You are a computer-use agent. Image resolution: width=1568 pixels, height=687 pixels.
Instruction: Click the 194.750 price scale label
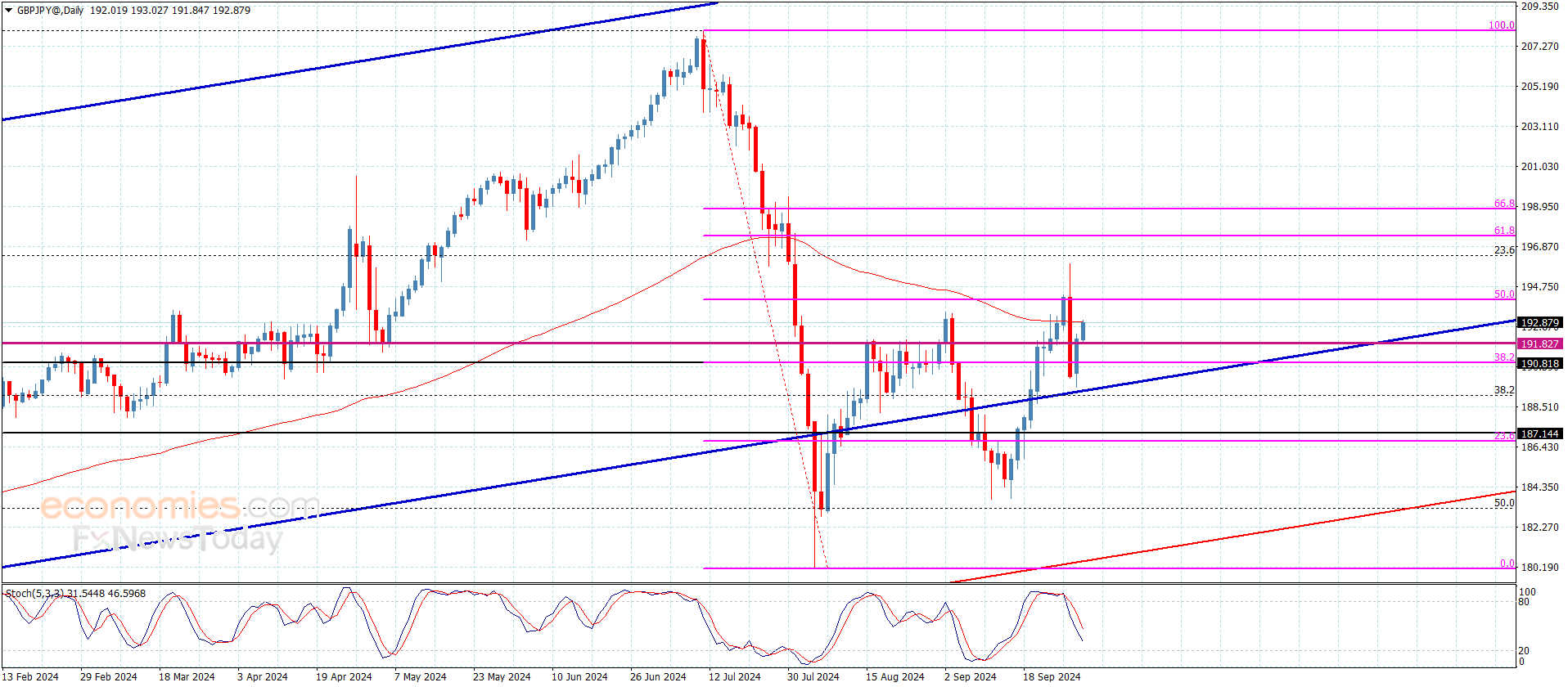[1539, 287]
